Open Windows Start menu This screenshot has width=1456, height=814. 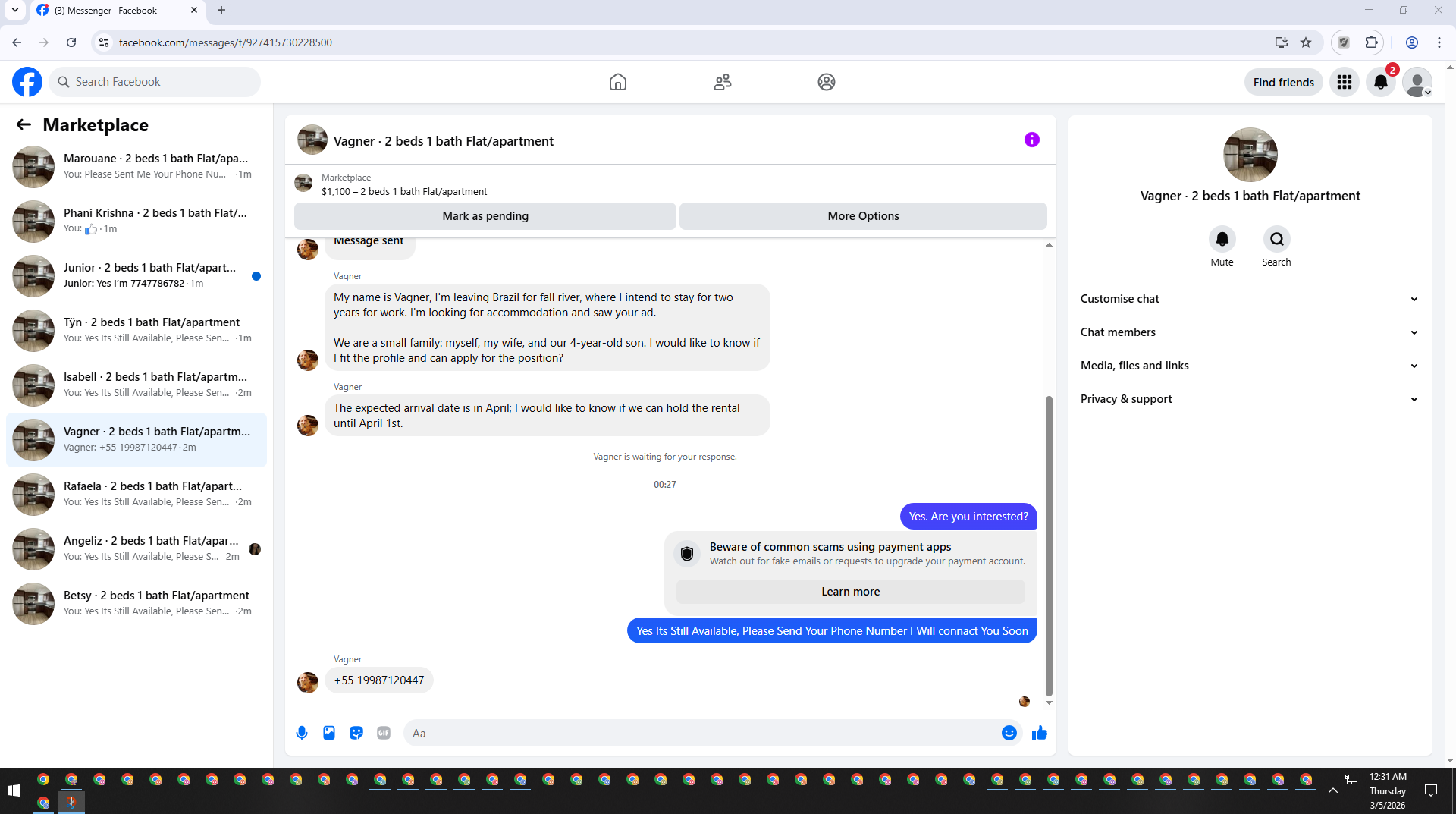13,790
